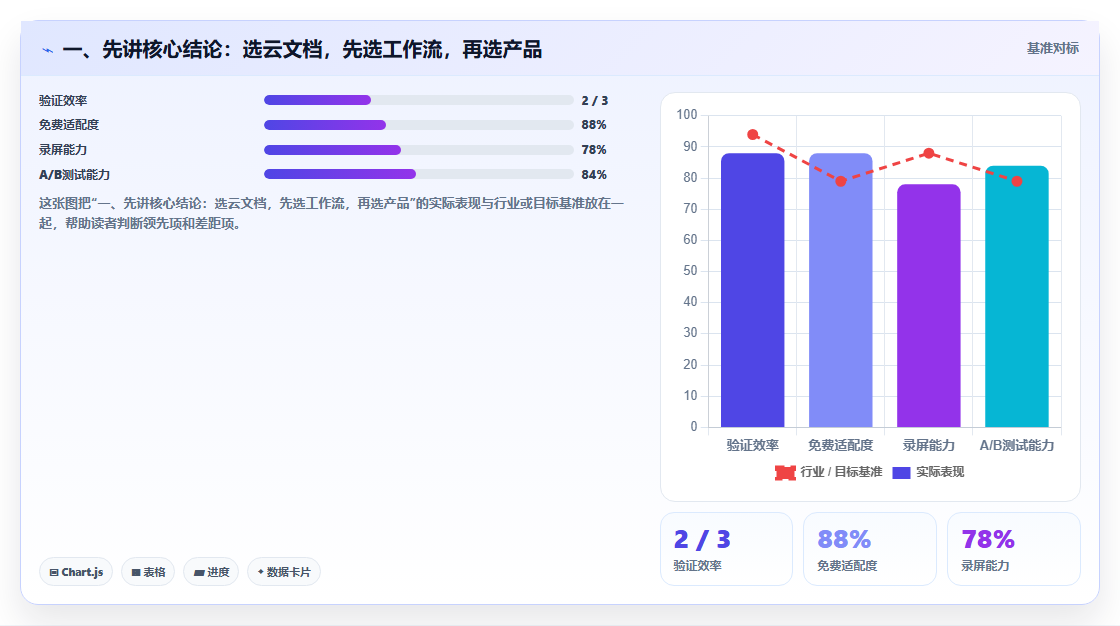Viewport: 1120px width, 626px height.
Task: Click the 验证效率 progress bar
Action: click(419, 100)
